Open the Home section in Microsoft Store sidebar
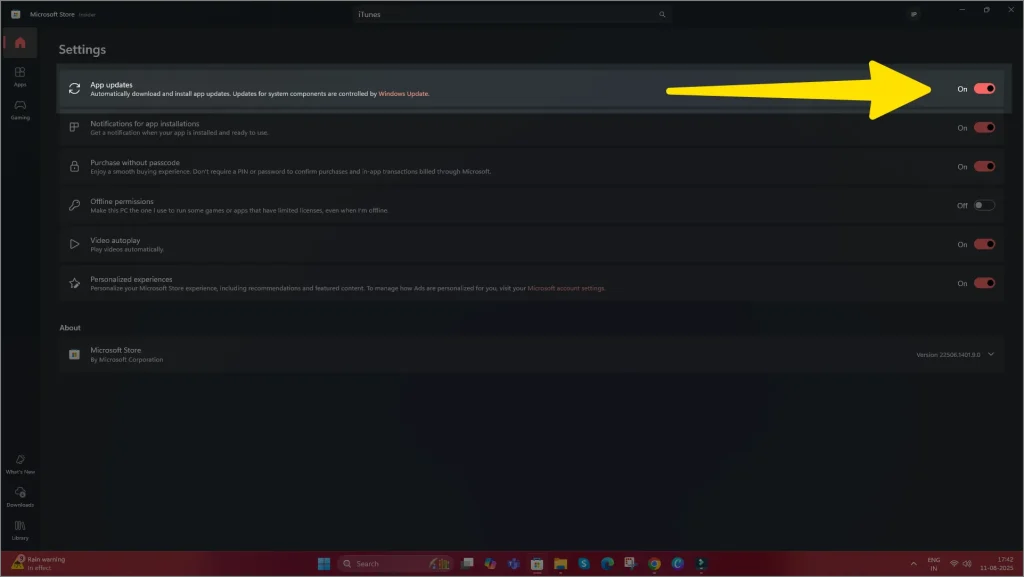1024x577 pixels. tap(18, 42)
